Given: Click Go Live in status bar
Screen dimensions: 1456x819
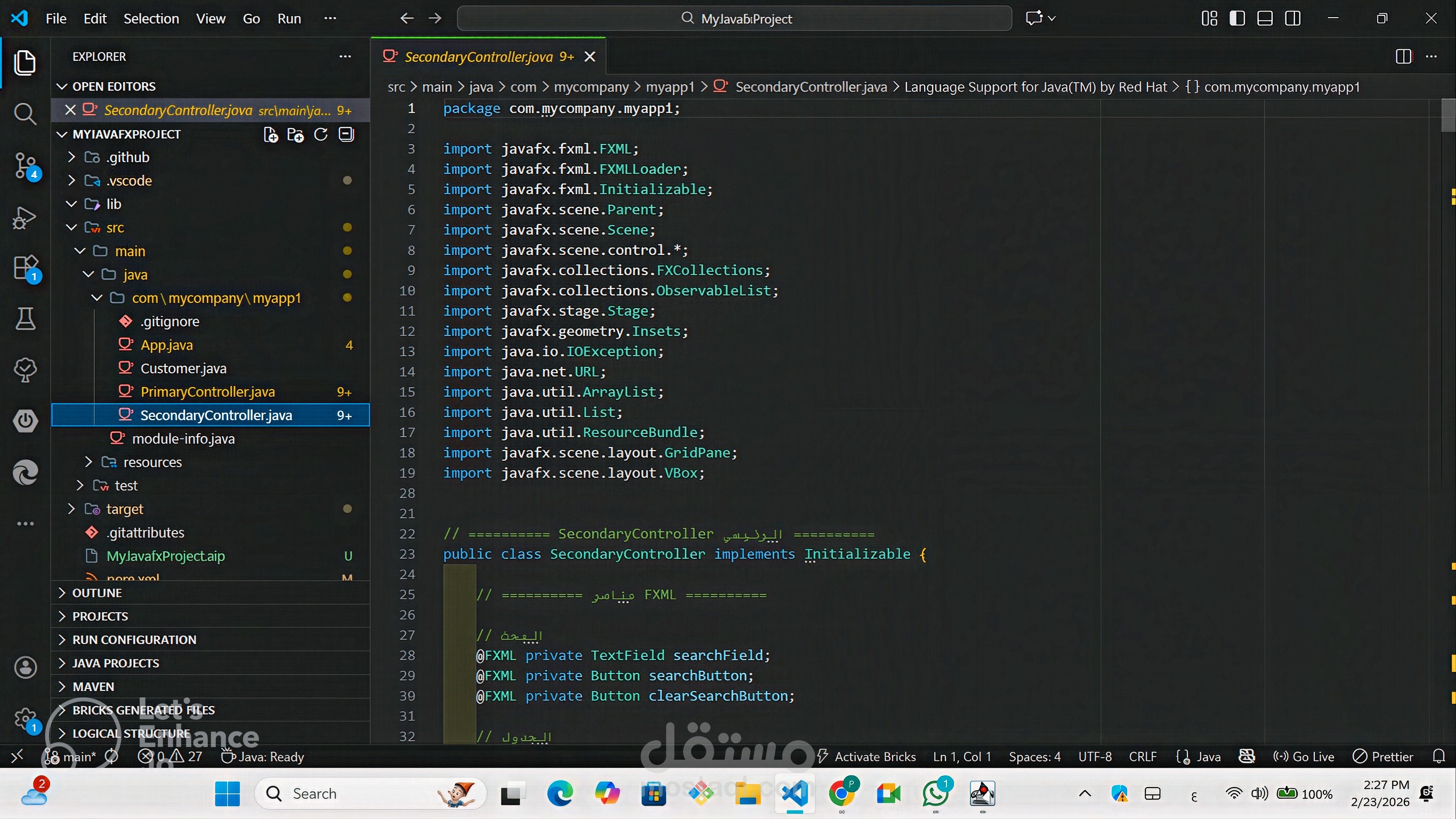Looking at the screenshot, I should [1303, 757].
